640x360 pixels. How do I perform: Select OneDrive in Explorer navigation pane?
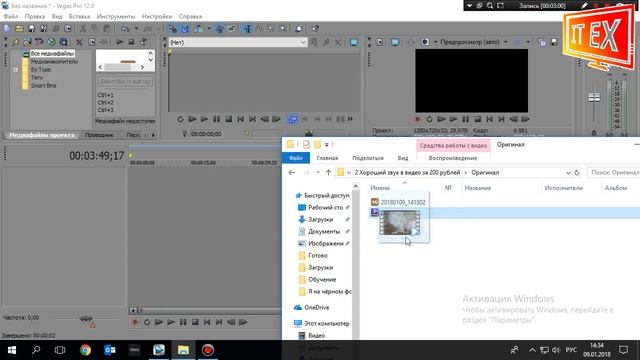click(x=317, y=307)
